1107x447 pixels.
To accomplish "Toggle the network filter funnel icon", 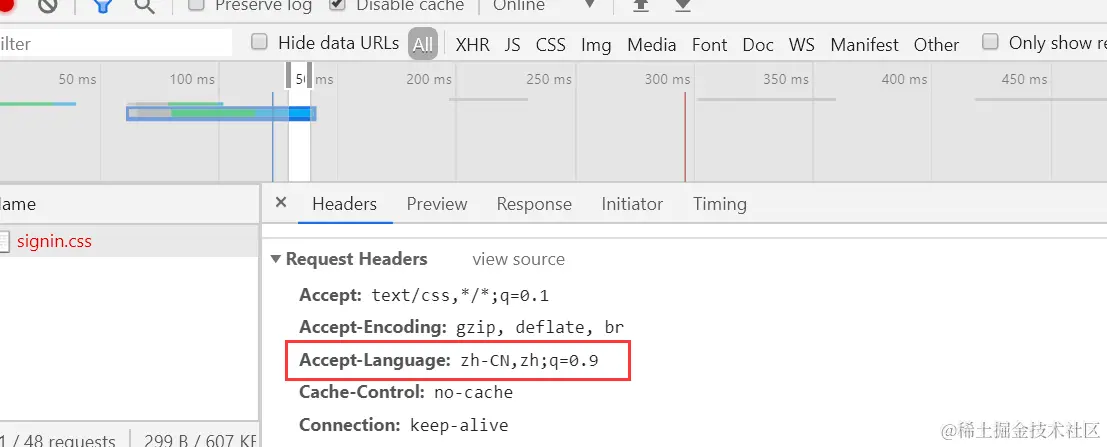I will [104, 6].
